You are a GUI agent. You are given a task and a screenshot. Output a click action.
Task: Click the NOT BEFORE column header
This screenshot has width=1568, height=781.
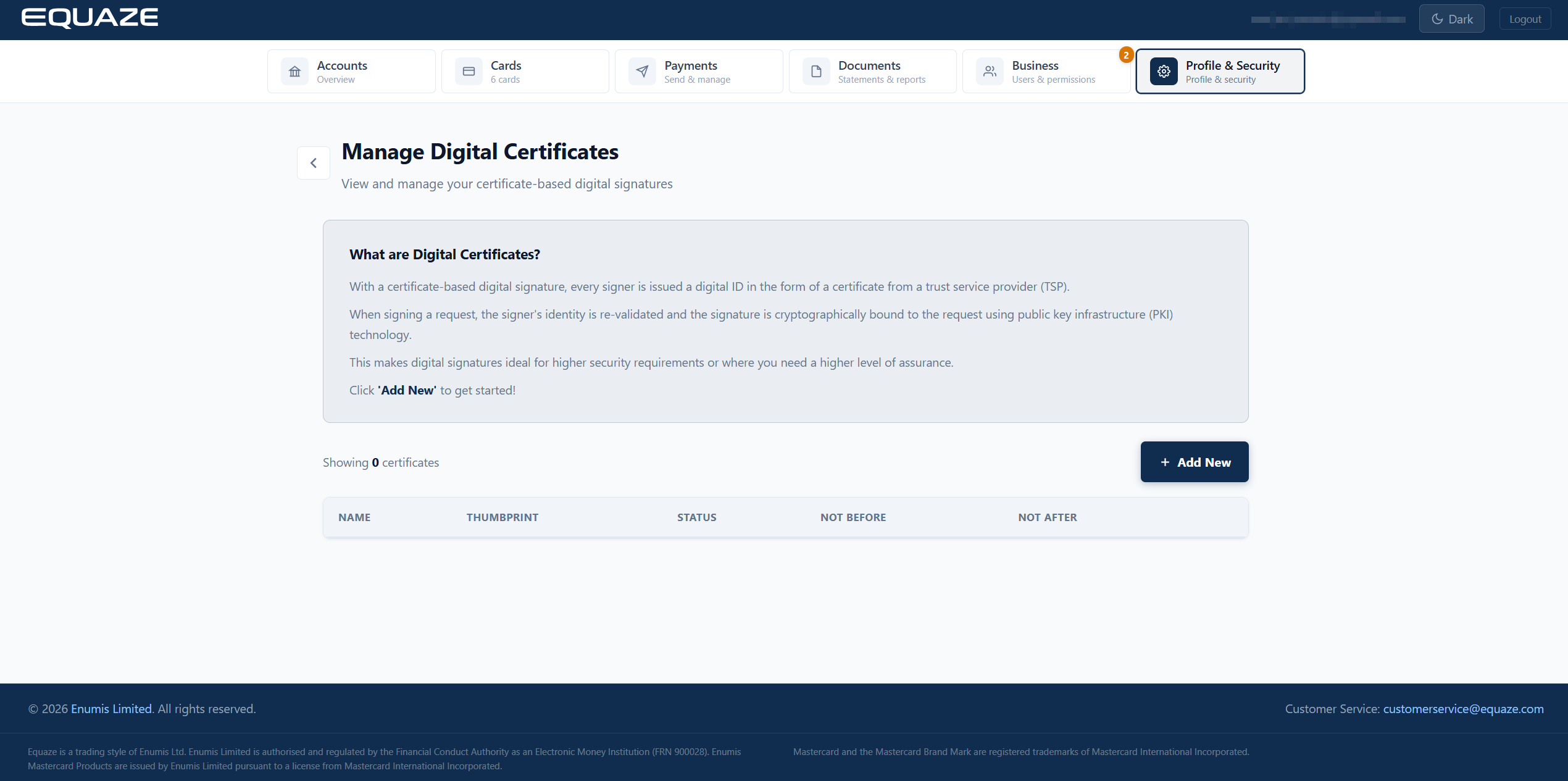tap(853, 517)
